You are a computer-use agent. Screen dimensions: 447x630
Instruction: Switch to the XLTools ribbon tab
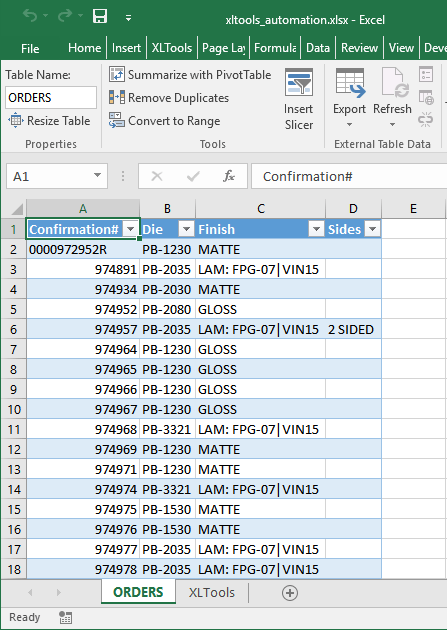tap(172, 48)
